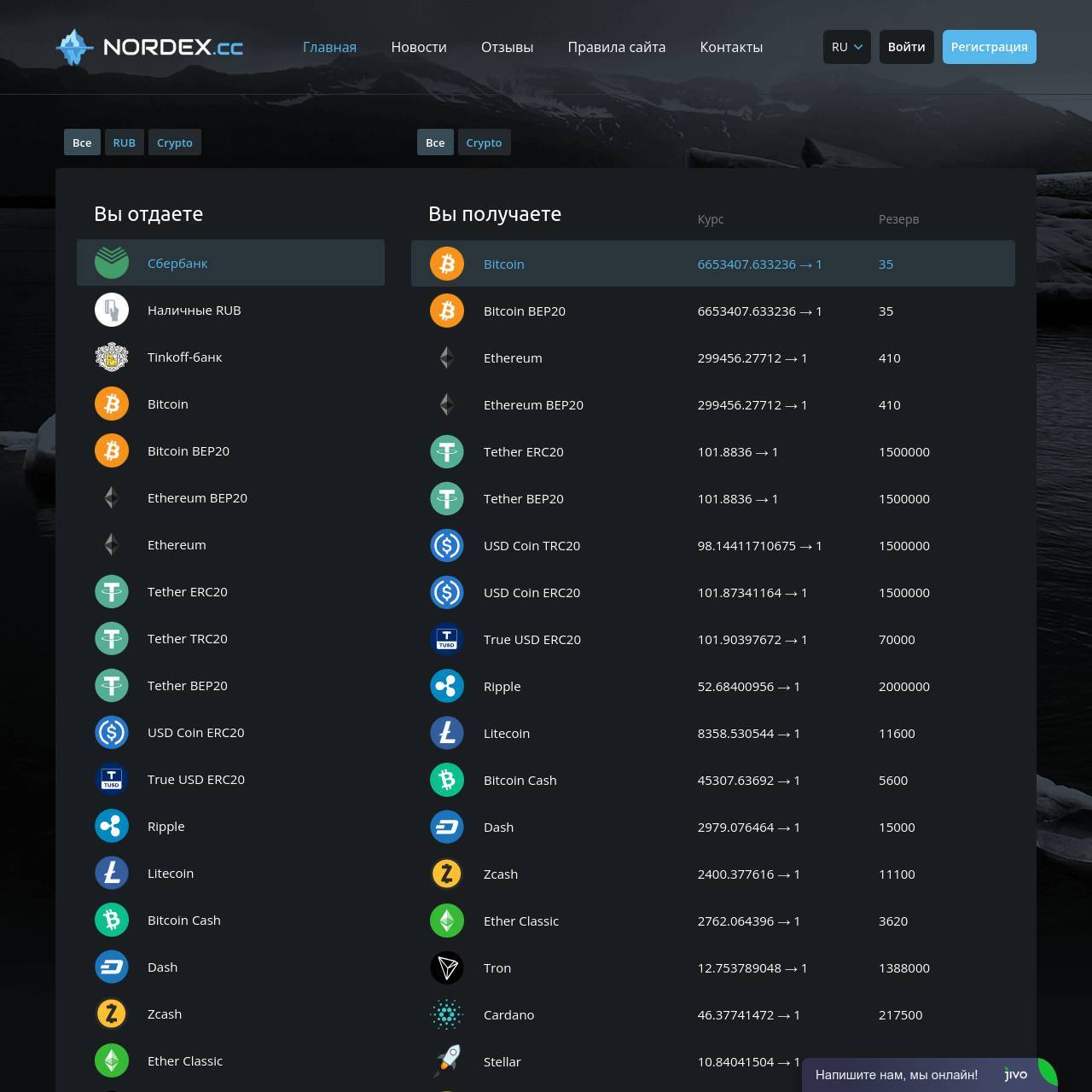Select Ethereum BEP20 icon in give list
Viewport: 1092px width, 1092px height.
[x=112, y=497]
